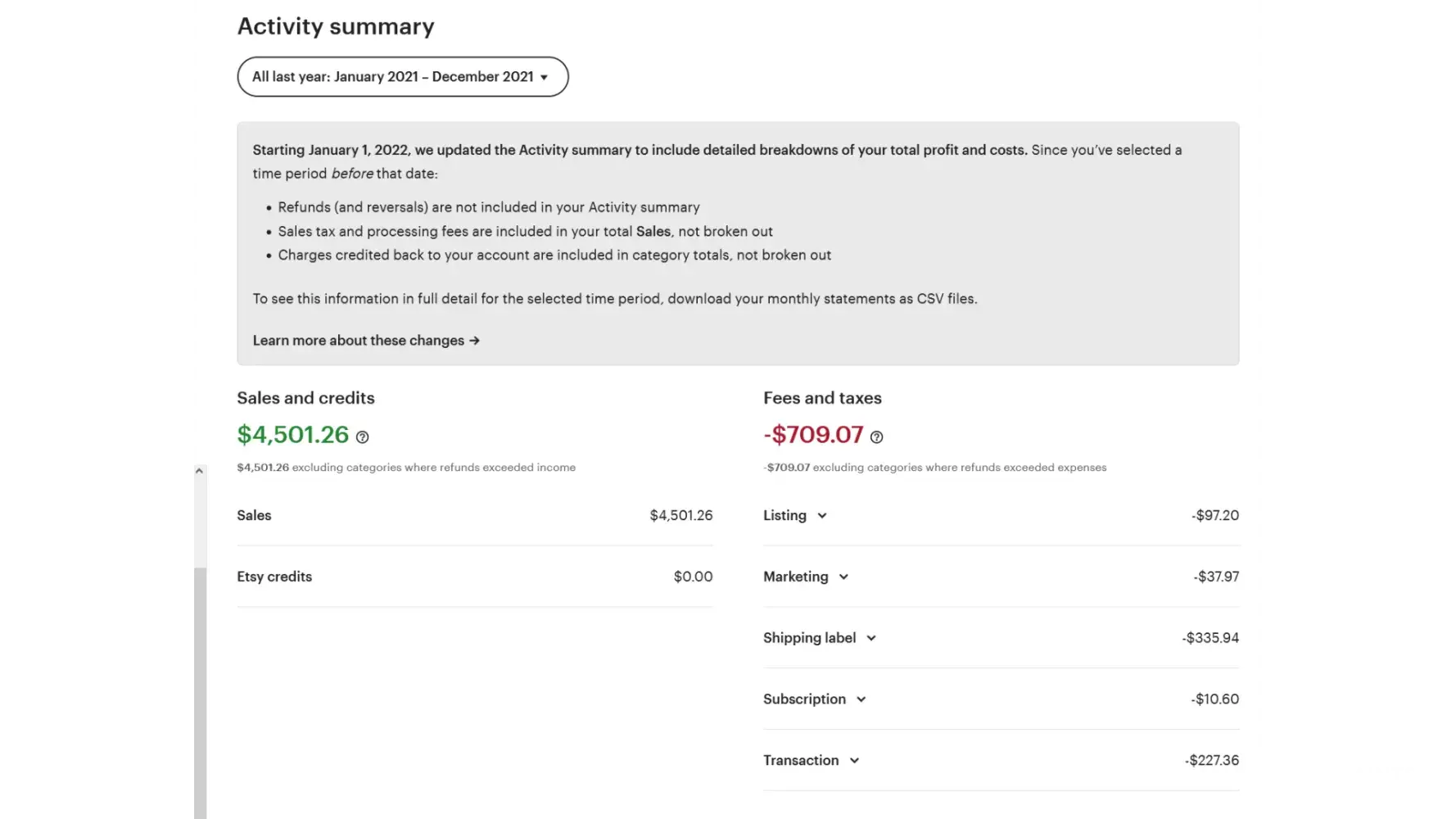Image resolution: width=1456 pixels, height=819 pixels.
Task: Click the scroll-up arrow on the left scrollbar
Action: click(x=198, y=471)
